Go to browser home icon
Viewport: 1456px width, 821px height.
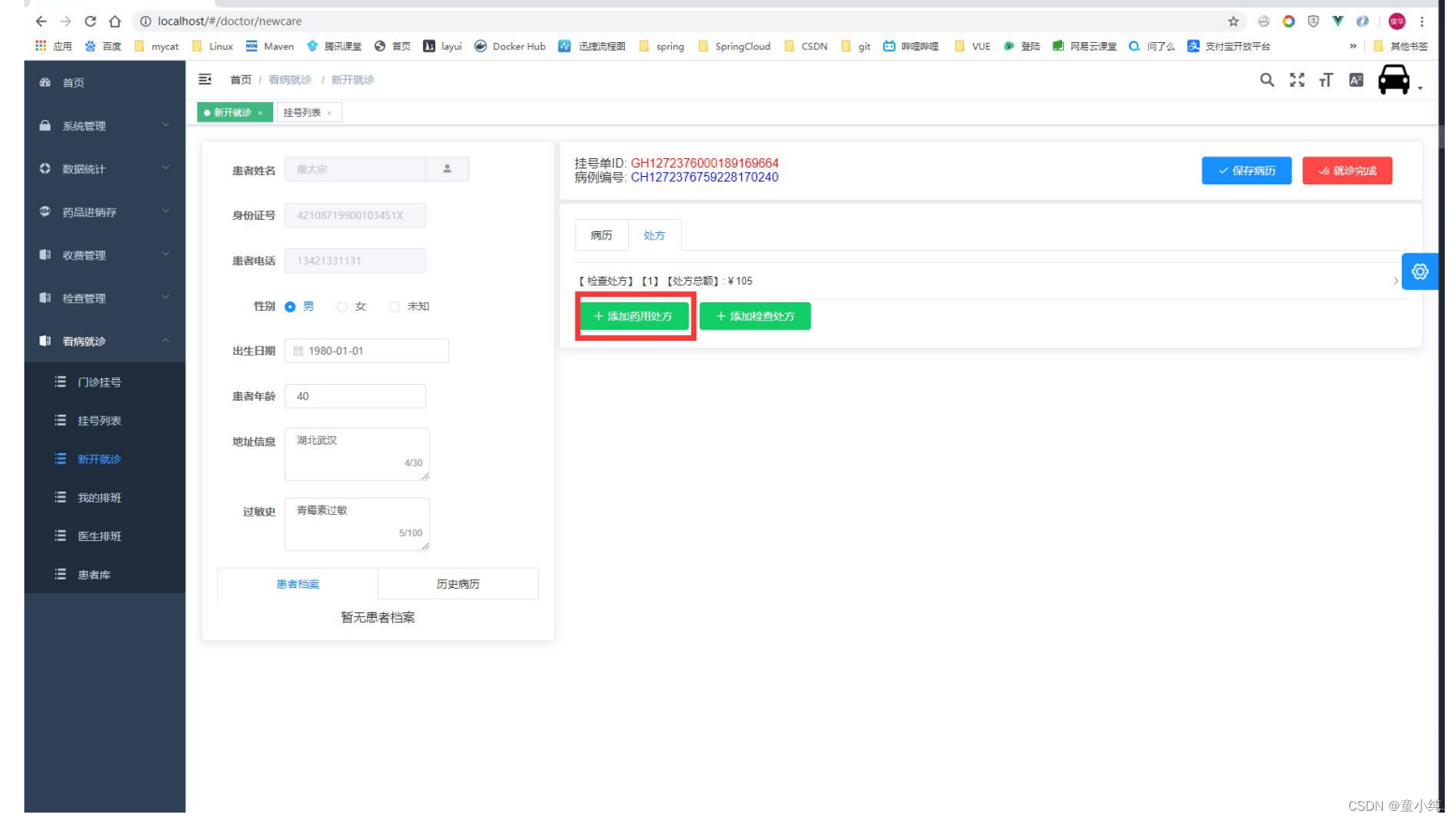(115, 21)
